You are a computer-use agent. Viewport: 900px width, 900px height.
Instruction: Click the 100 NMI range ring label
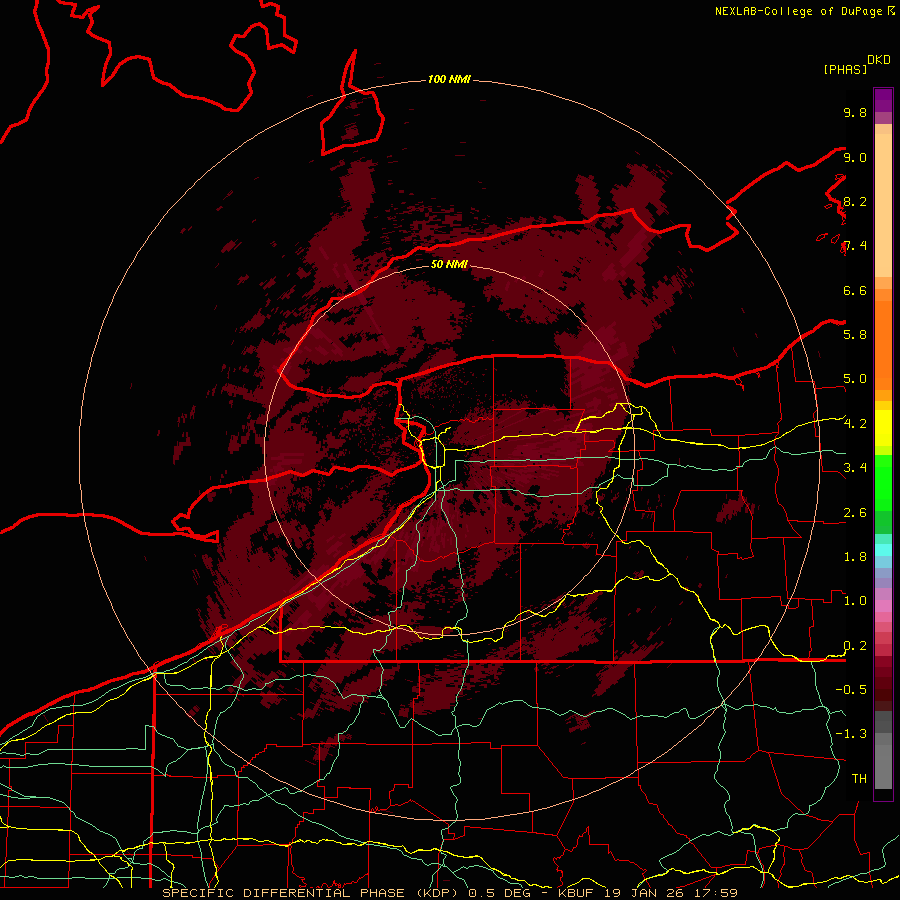449,79
